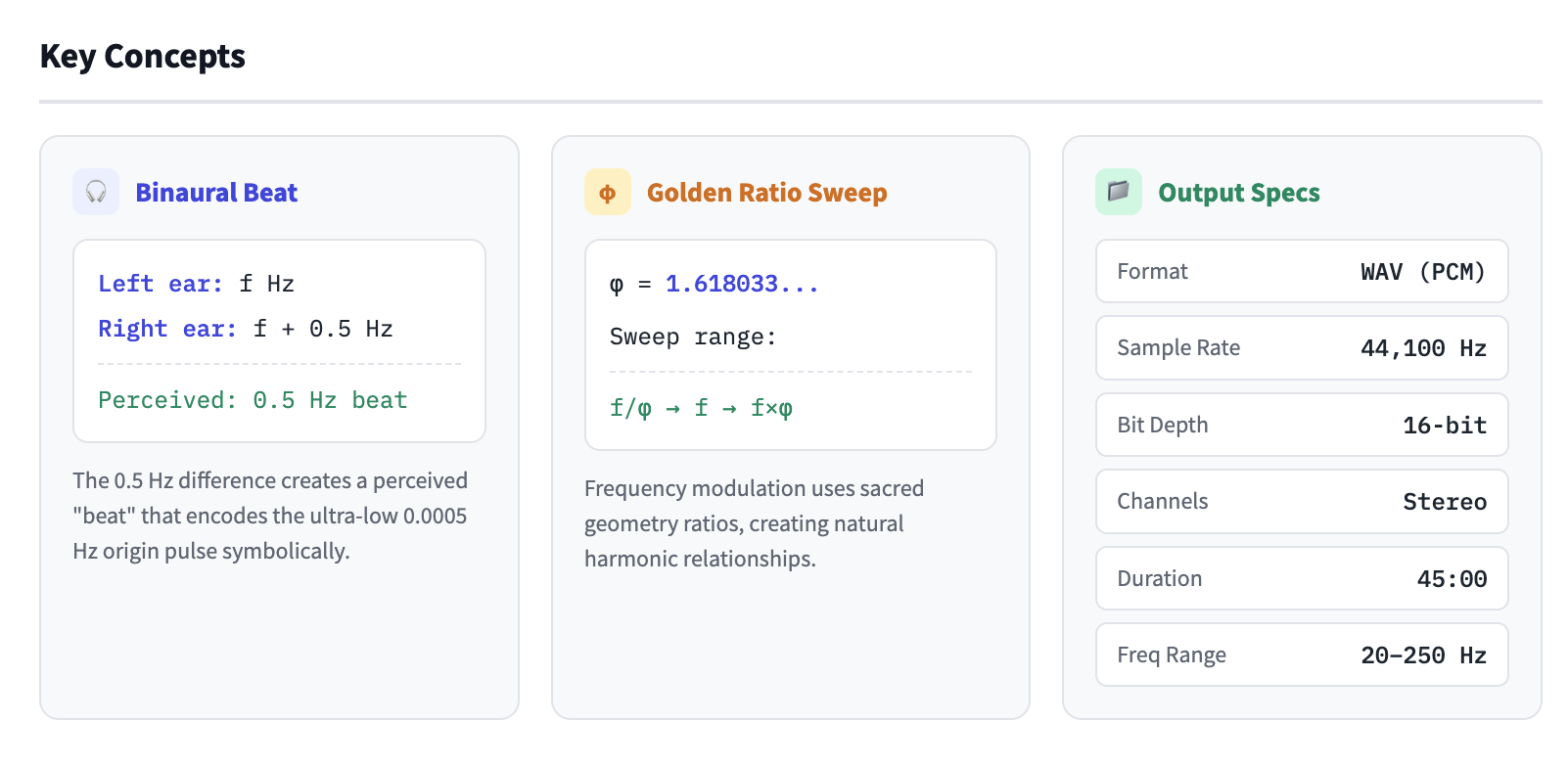Screen dimensions: 1568x767
Task: Click the Freq Range 20–250 Hz row
Action: pyautogui.click(x=1301, y=655)
